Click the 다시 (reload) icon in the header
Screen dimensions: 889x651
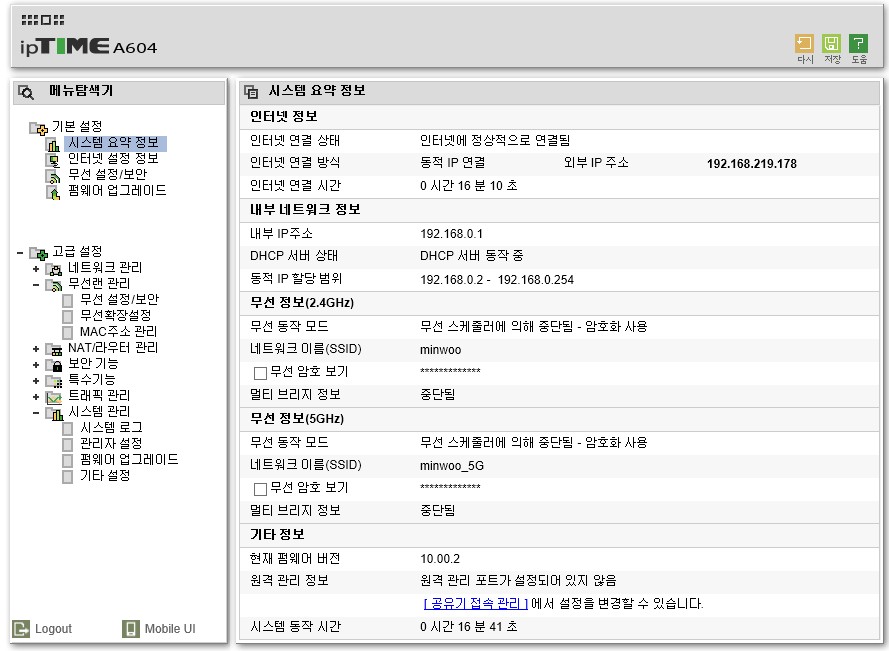[x=805, y=44]
